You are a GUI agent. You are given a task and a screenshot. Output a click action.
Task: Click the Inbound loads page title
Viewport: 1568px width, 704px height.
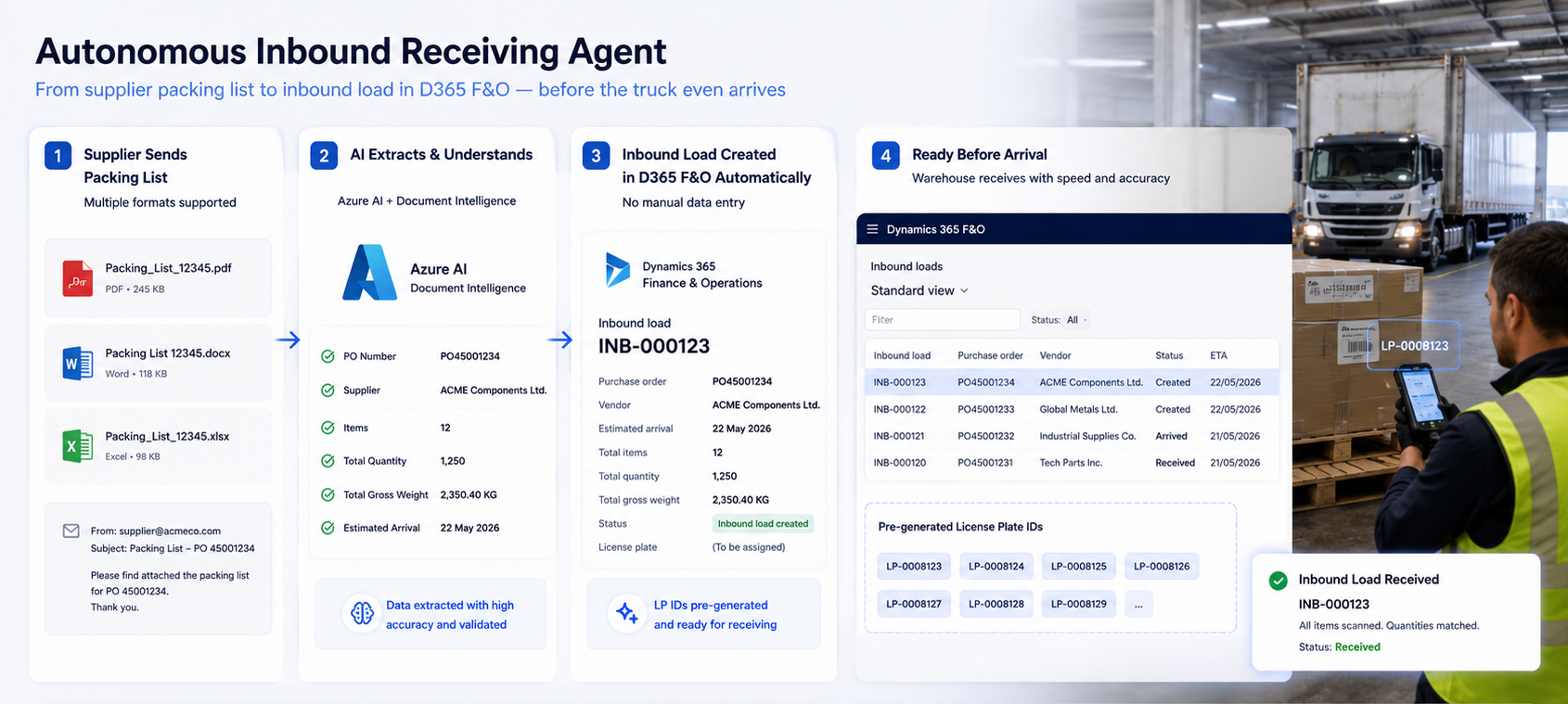click(906, 266)
